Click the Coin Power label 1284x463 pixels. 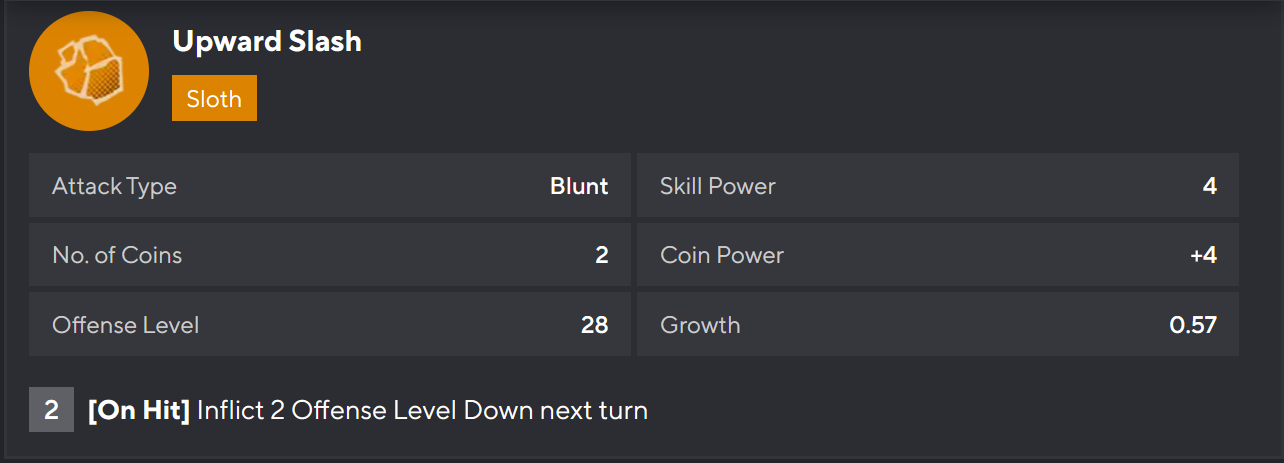[721, 255]
